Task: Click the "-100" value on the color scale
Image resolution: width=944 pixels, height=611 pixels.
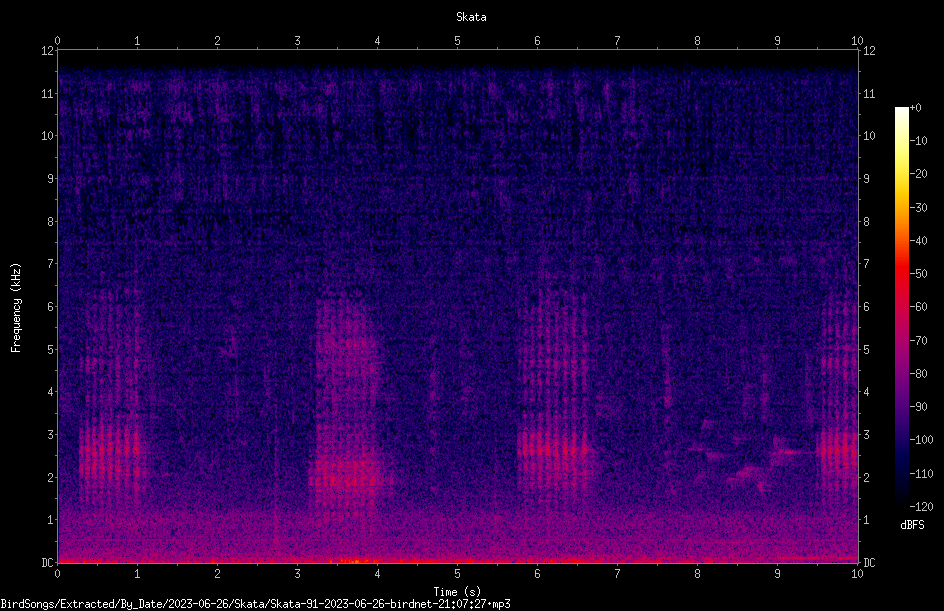Action: 921,440
